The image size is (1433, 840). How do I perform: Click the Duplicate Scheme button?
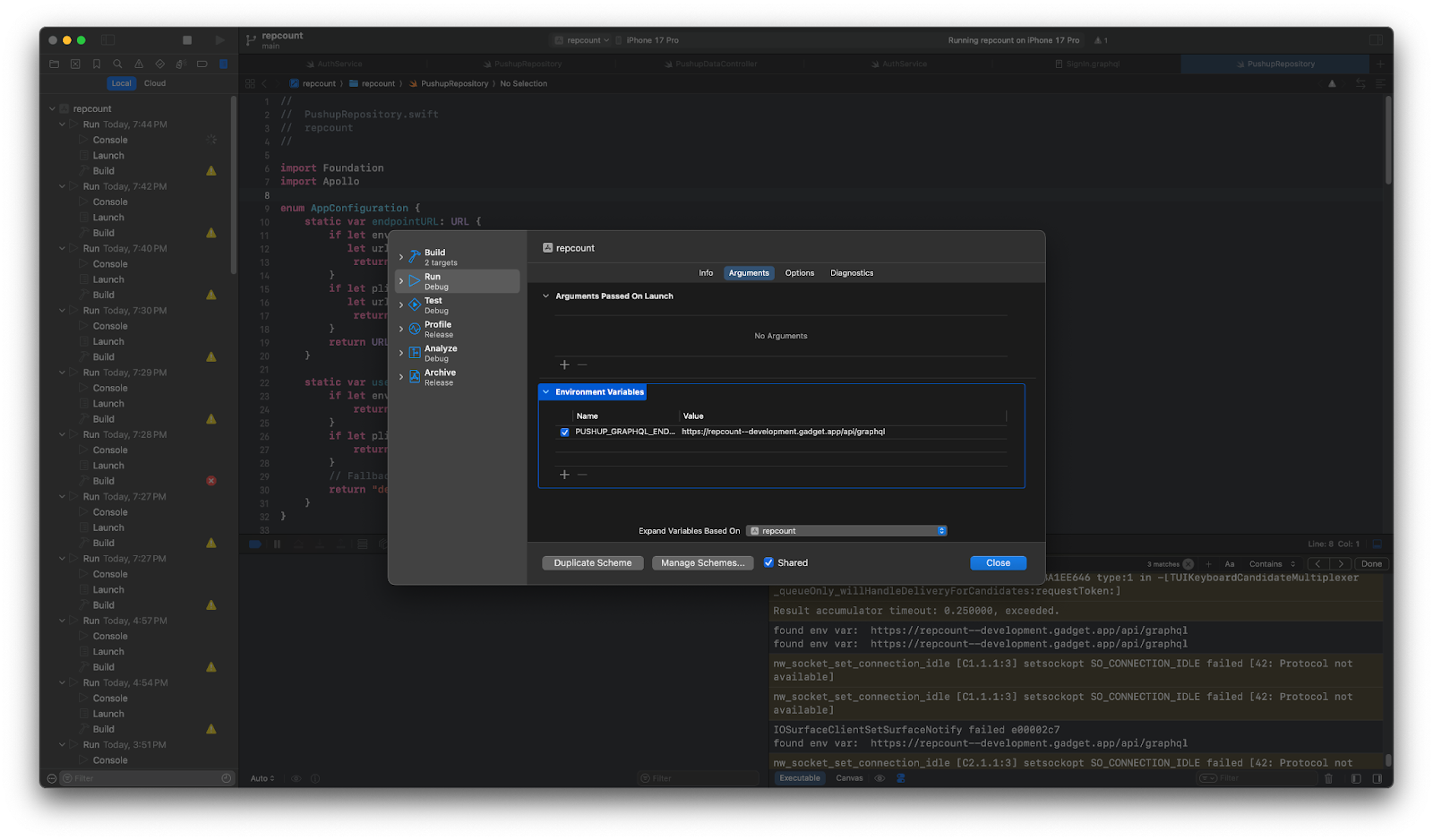coord(592,562)
